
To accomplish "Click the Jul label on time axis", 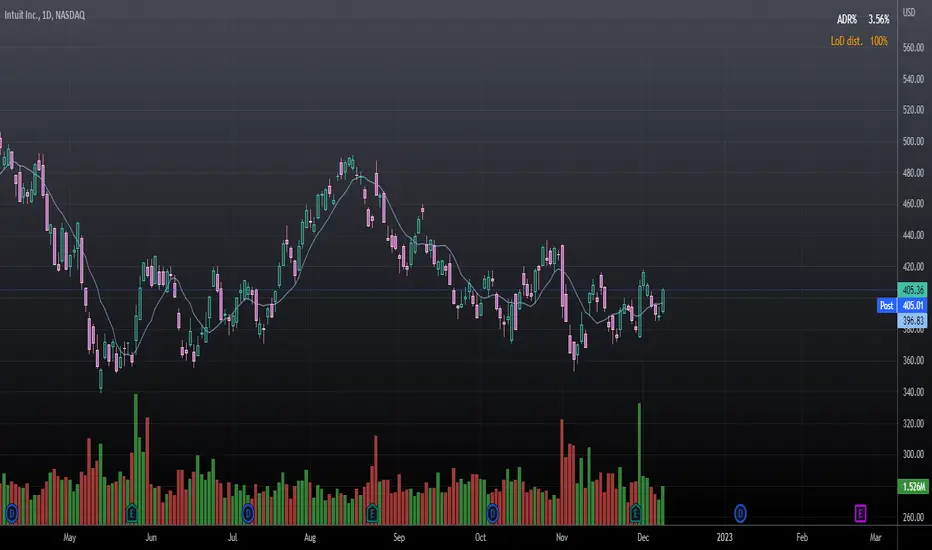I will pyautogui.click(x=232, y=538).
